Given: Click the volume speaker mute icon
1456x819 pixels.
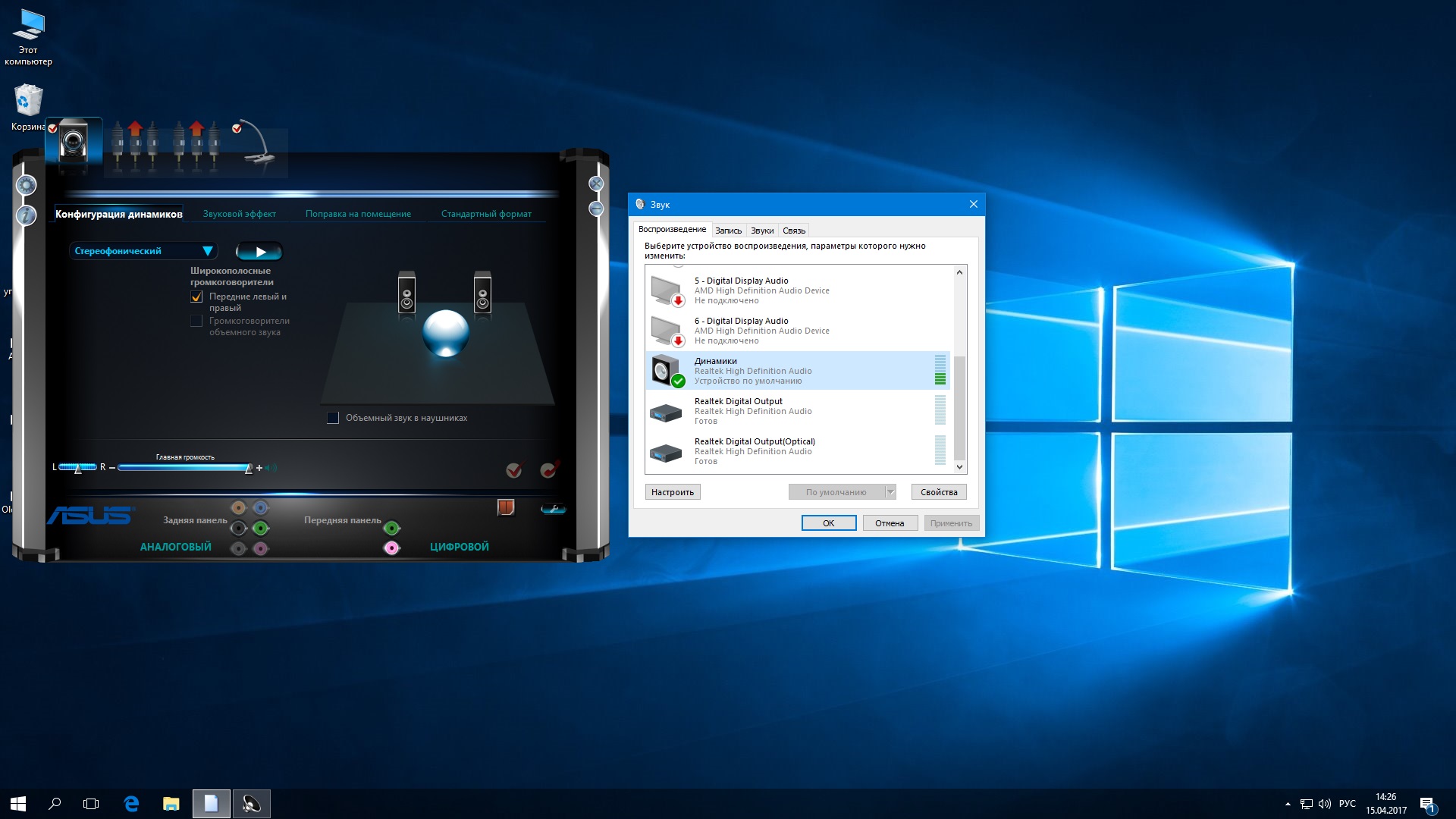Looking at the screenshot, I should (272, 468).
